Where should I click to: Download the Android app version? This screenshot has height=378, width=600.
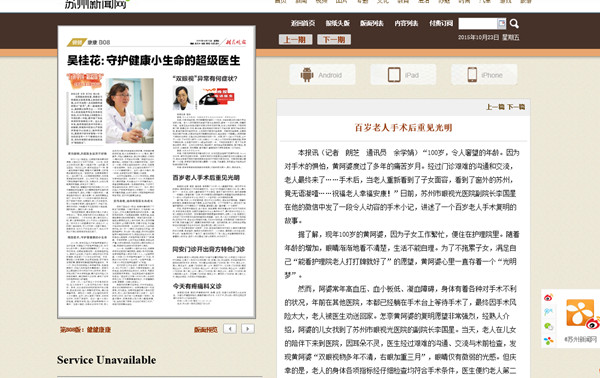(x=322, y=75)
